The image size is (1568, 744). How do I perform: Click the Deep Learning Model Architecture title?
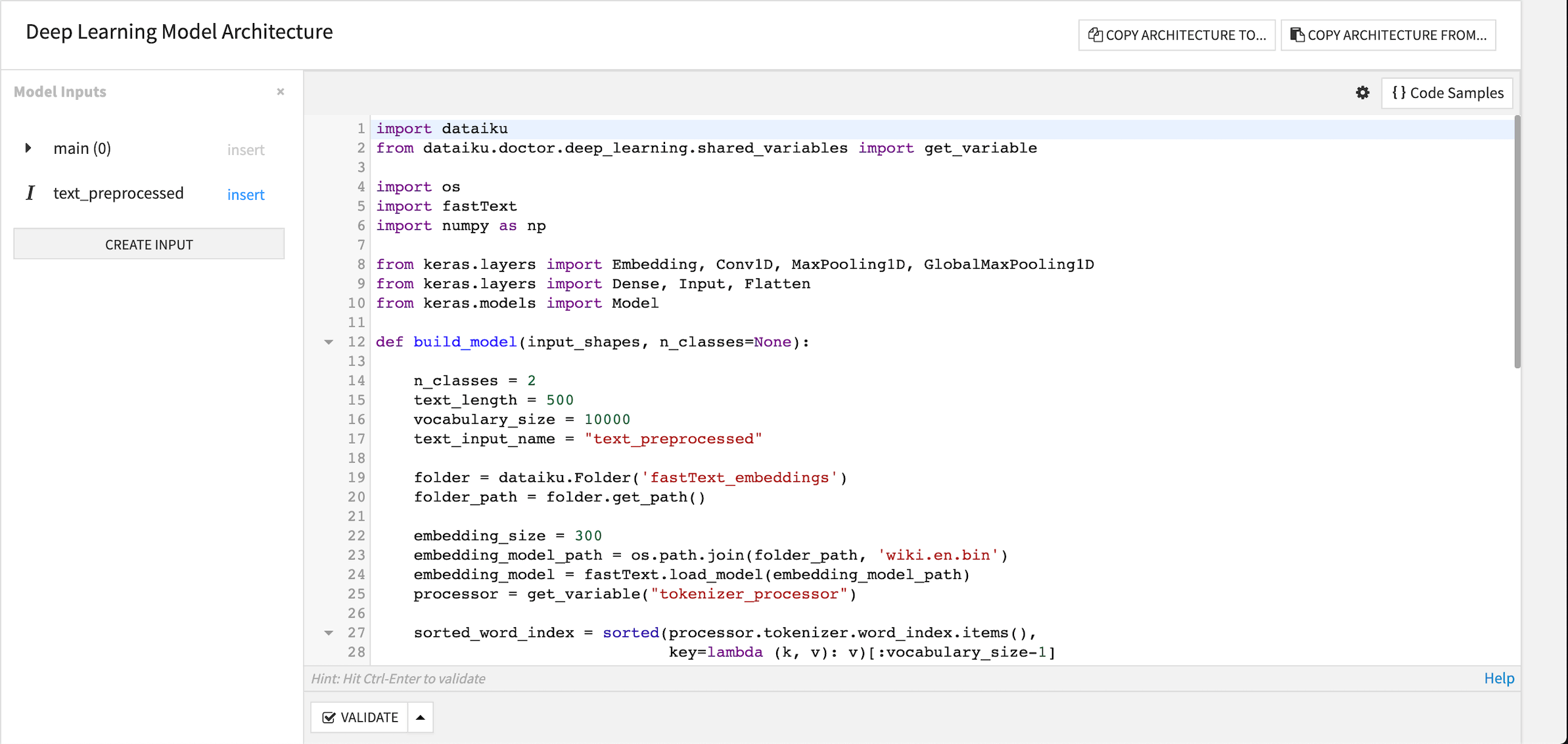click(179, 32)
